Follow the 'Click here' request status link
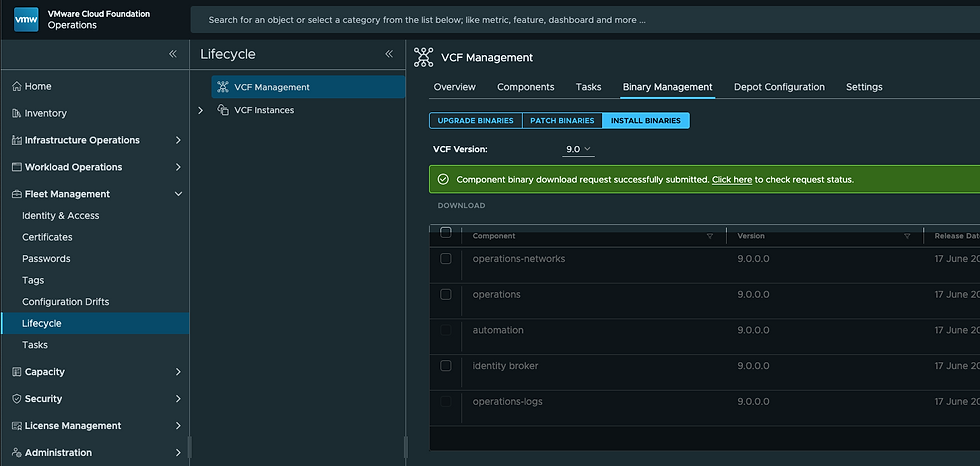The width and height of the screenshot is (980, 466). 731,180
